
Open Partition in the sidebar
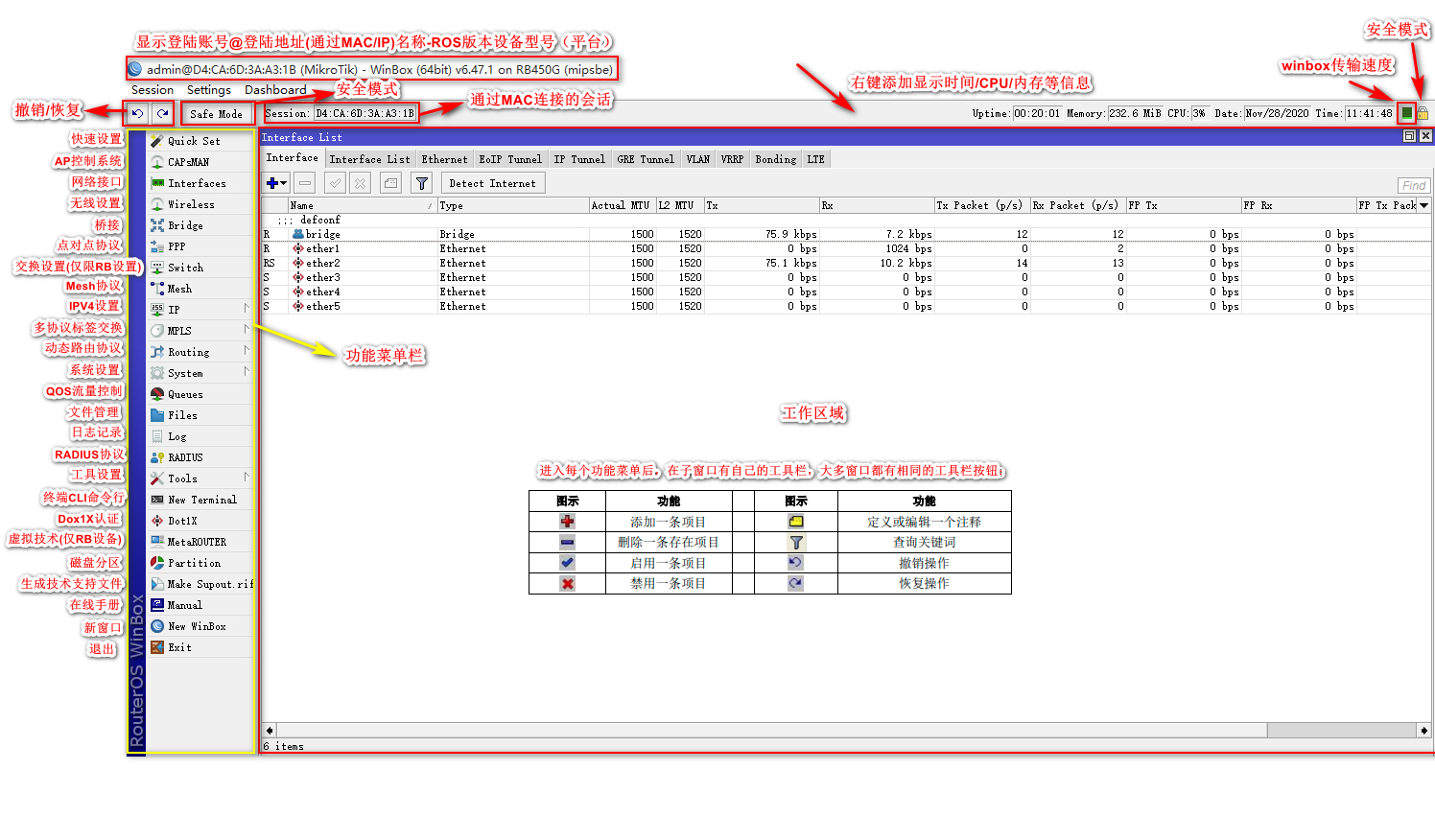coord(200,563)
